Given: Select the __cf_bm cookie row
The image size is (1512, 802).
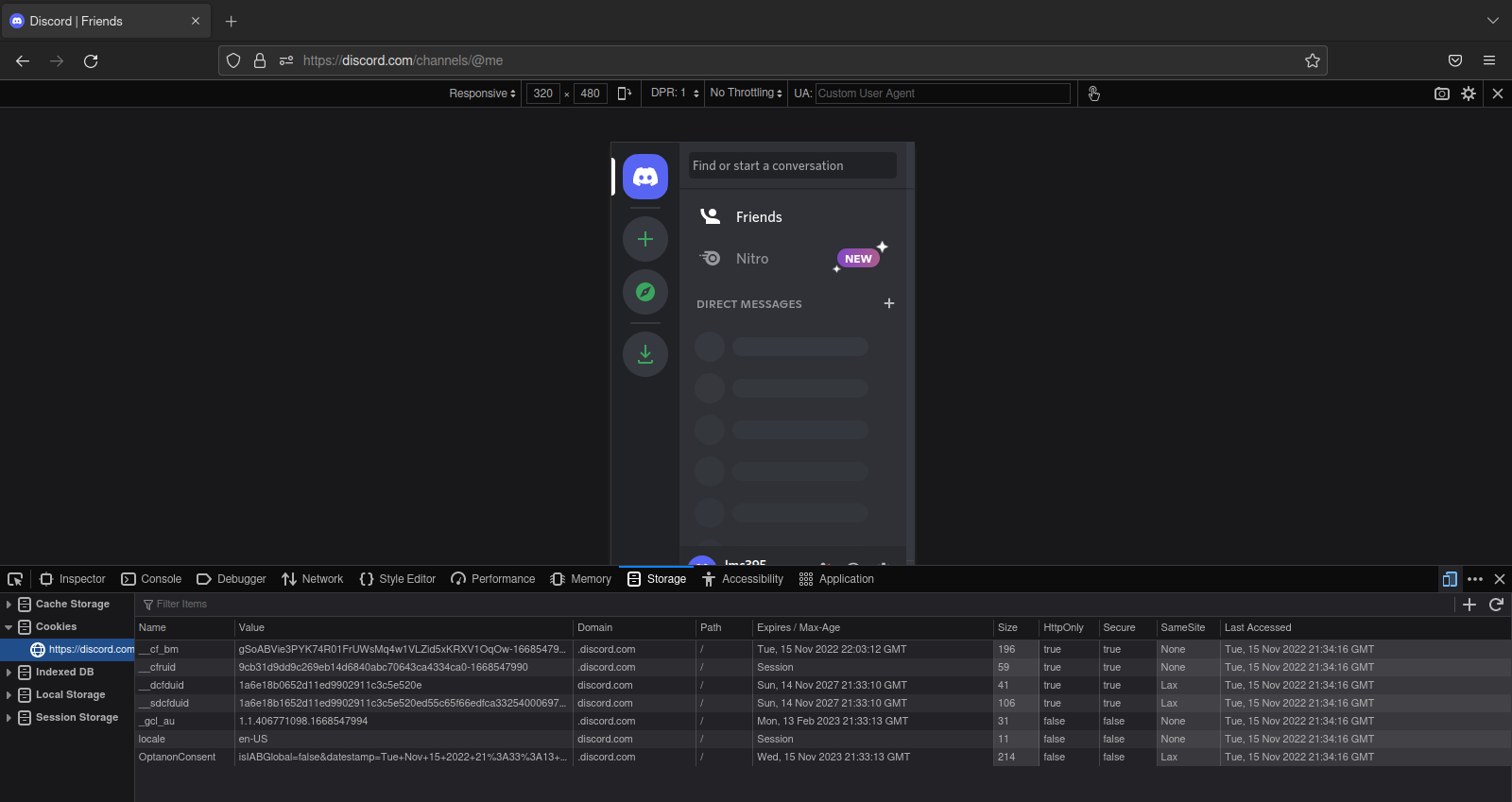Looking at the screenshot, I should (822, 649).
